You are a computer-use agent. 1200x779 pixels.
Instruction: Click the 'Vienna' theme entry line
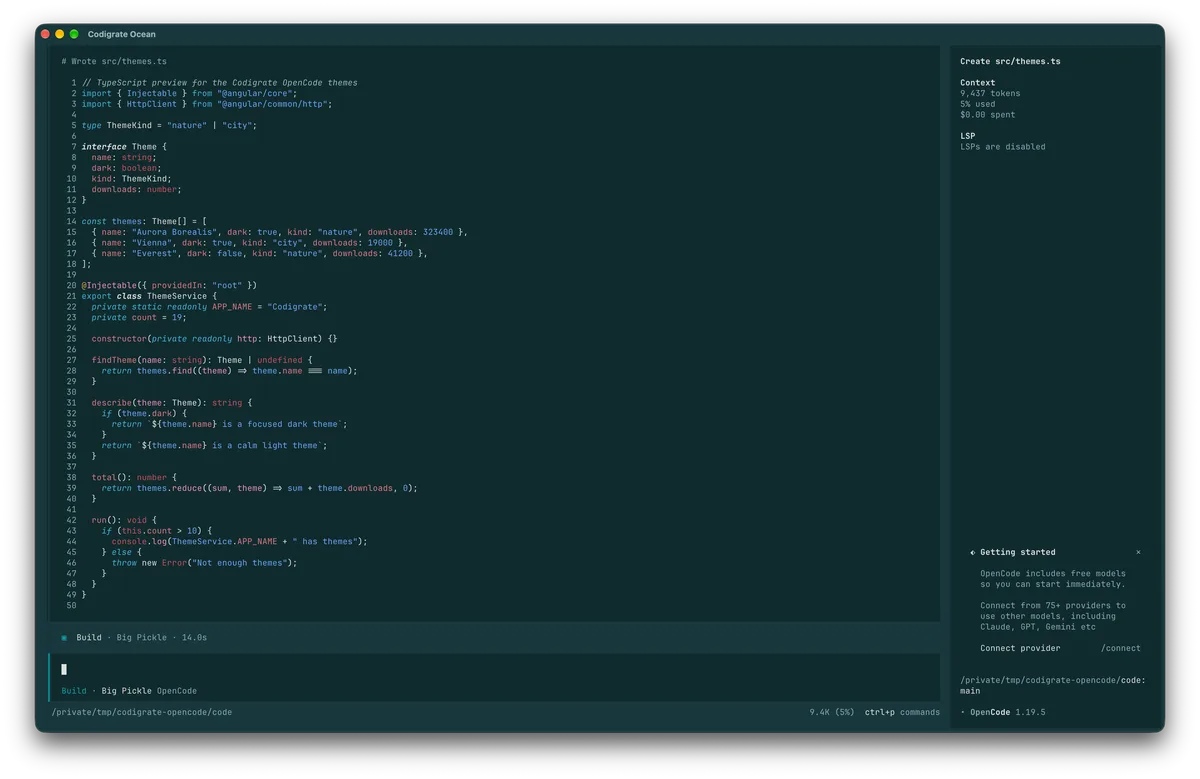(250, 243)
